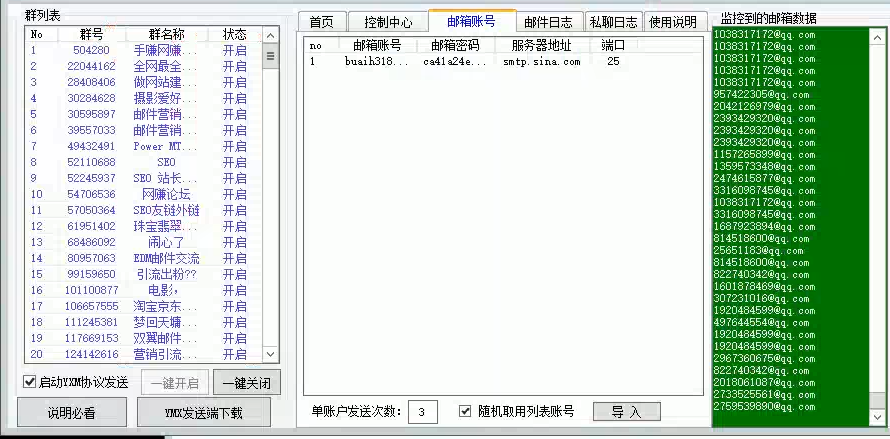Click the 单账户发送次数 input field

tap(421, 412)
